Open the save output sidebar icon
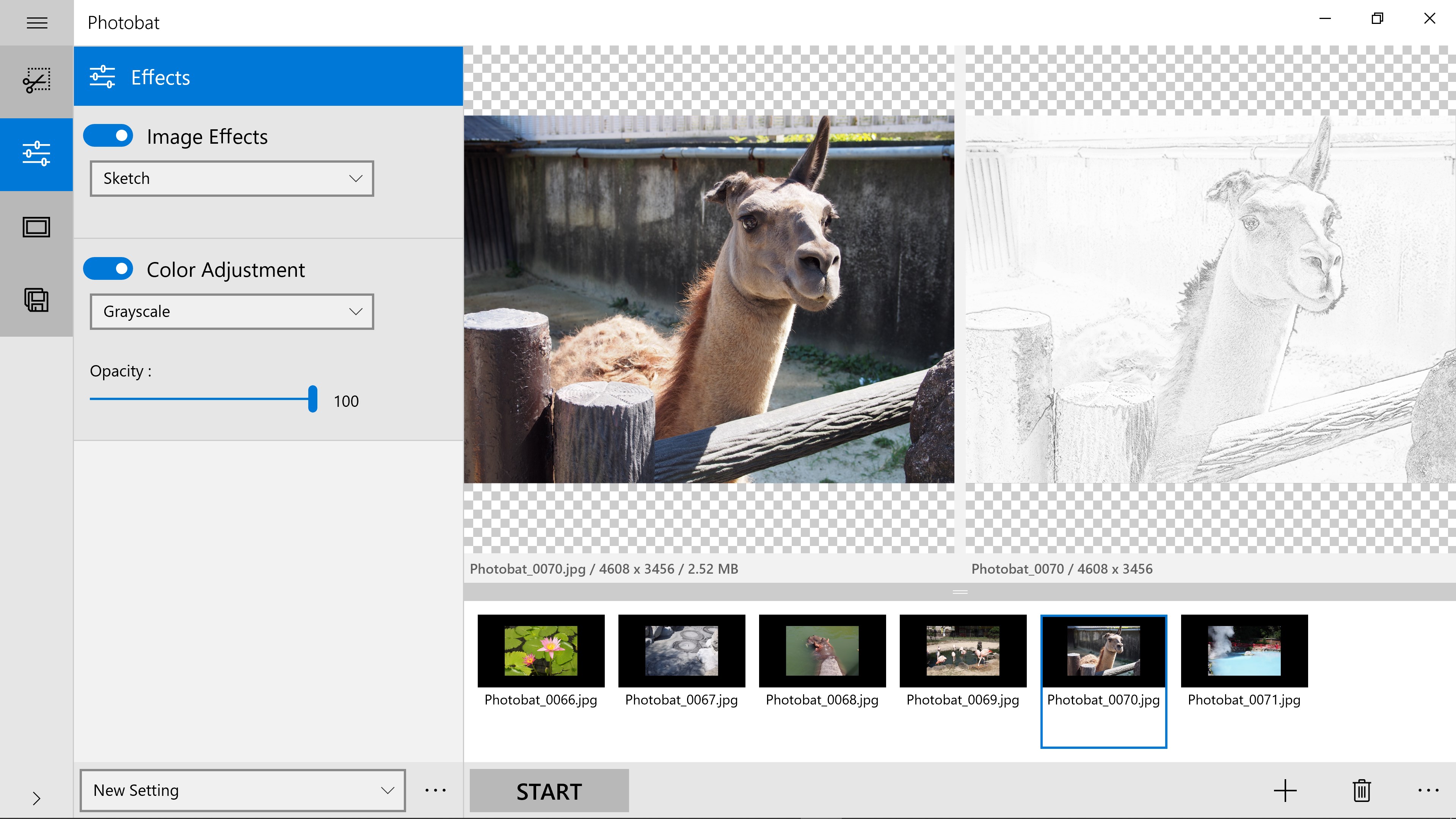This screenshot has height=819, width=1456. [37, 300]
